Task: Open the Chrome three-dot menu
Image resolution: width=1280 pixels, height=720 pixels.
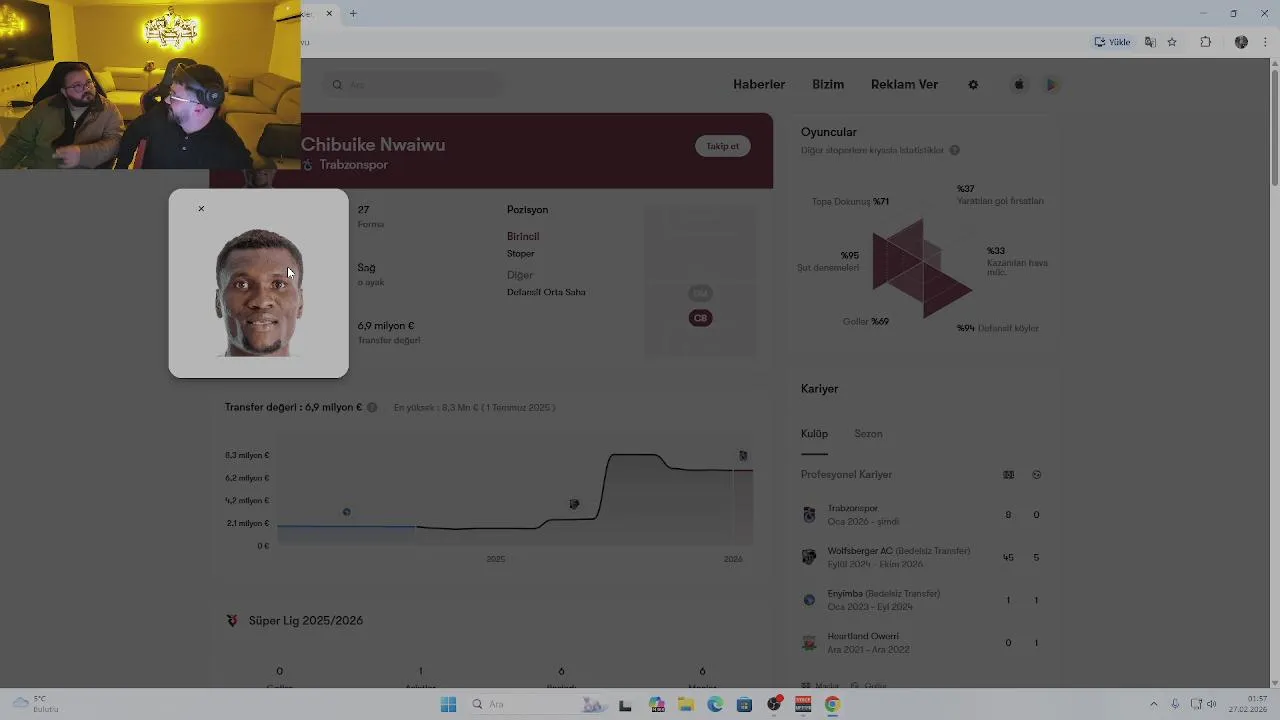Action: coord(1266,42)
